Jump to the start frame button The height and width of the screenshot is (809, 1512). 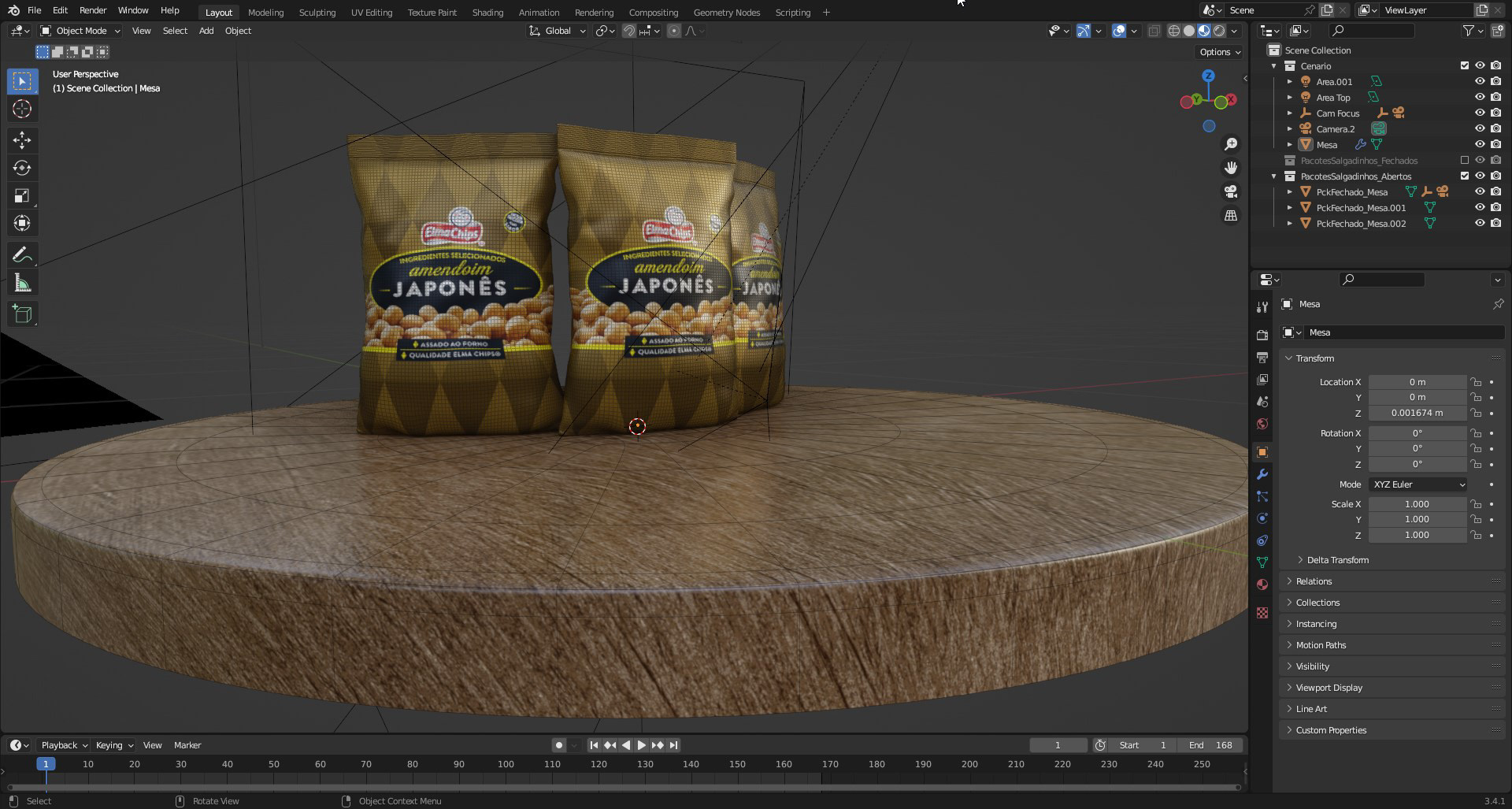[x=594, y=745]
